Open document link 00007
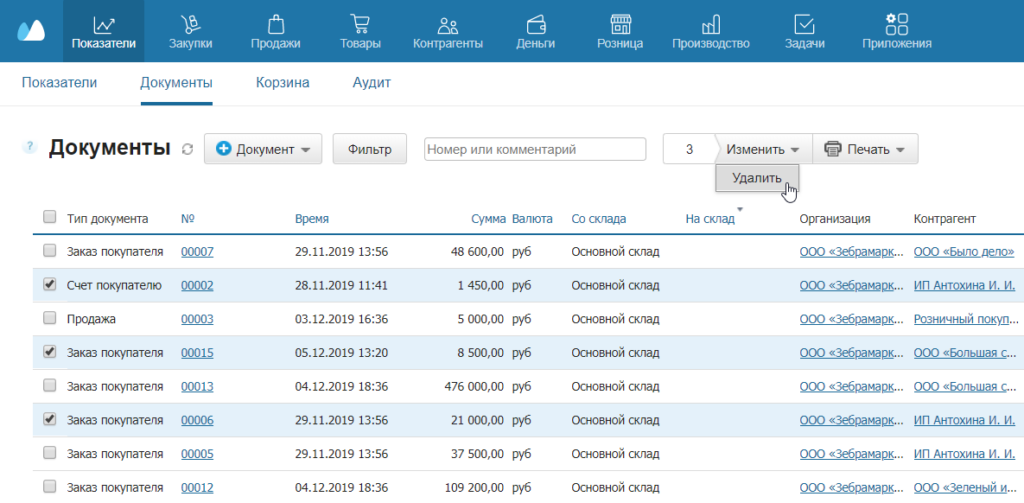1024x503 pixels. click(x=197, y=252)
